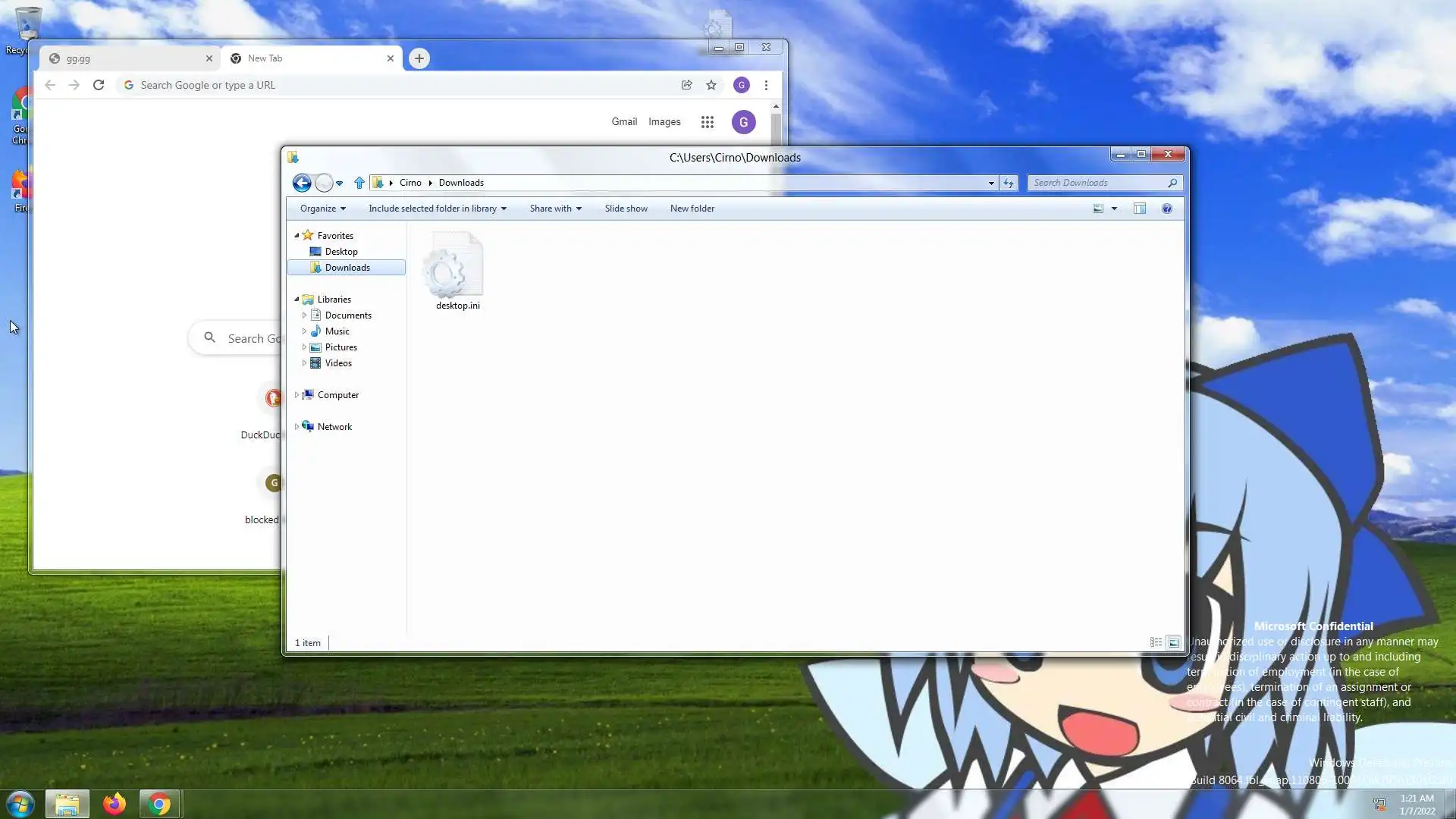Bookmark page with the star icon
Screen dimensions: 1456x819
pyautogui.click(x=711, y=85)
